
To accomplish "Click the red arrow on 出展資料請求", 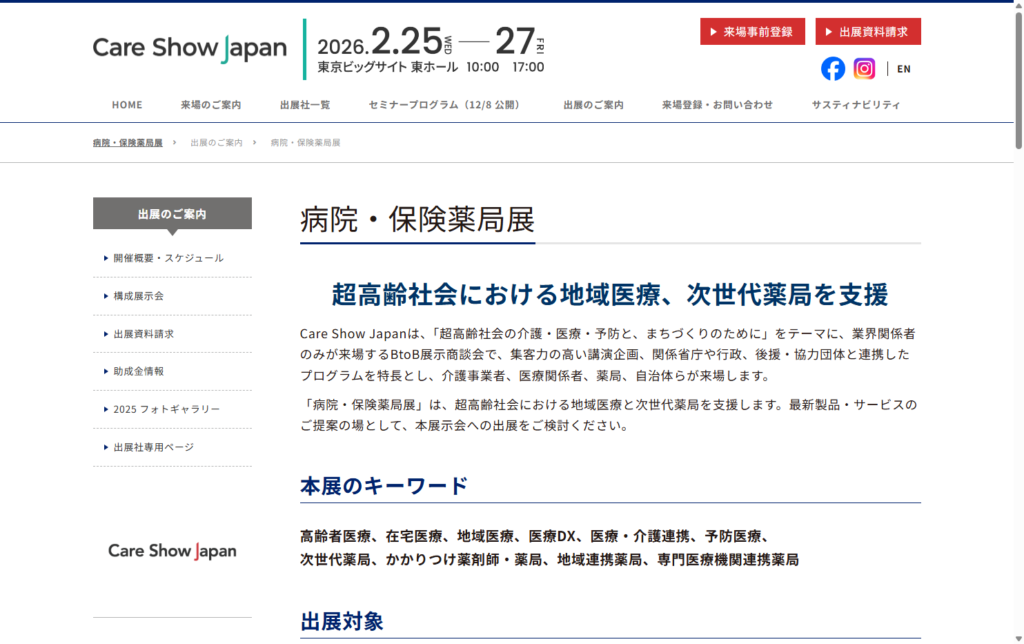I will [831, 31].
